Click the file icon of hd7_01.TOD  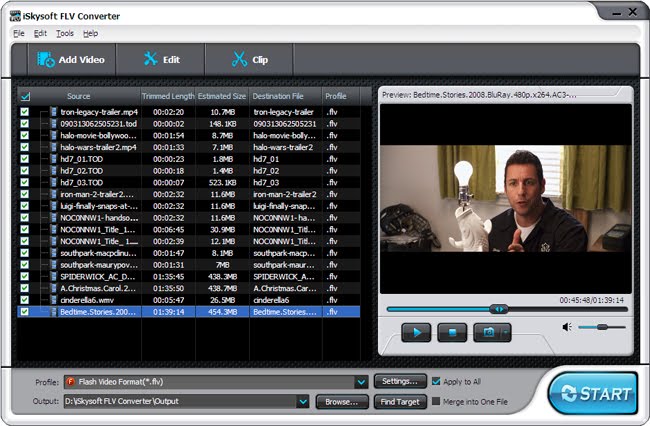pyautogui.click(x=53, y=159)
